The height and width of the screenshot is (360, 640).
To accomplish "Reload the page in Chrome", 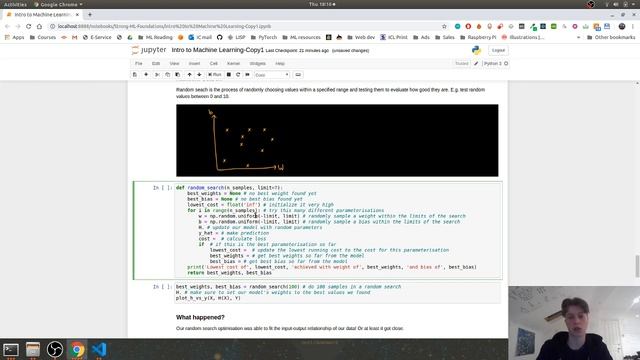I will [28, 26].
